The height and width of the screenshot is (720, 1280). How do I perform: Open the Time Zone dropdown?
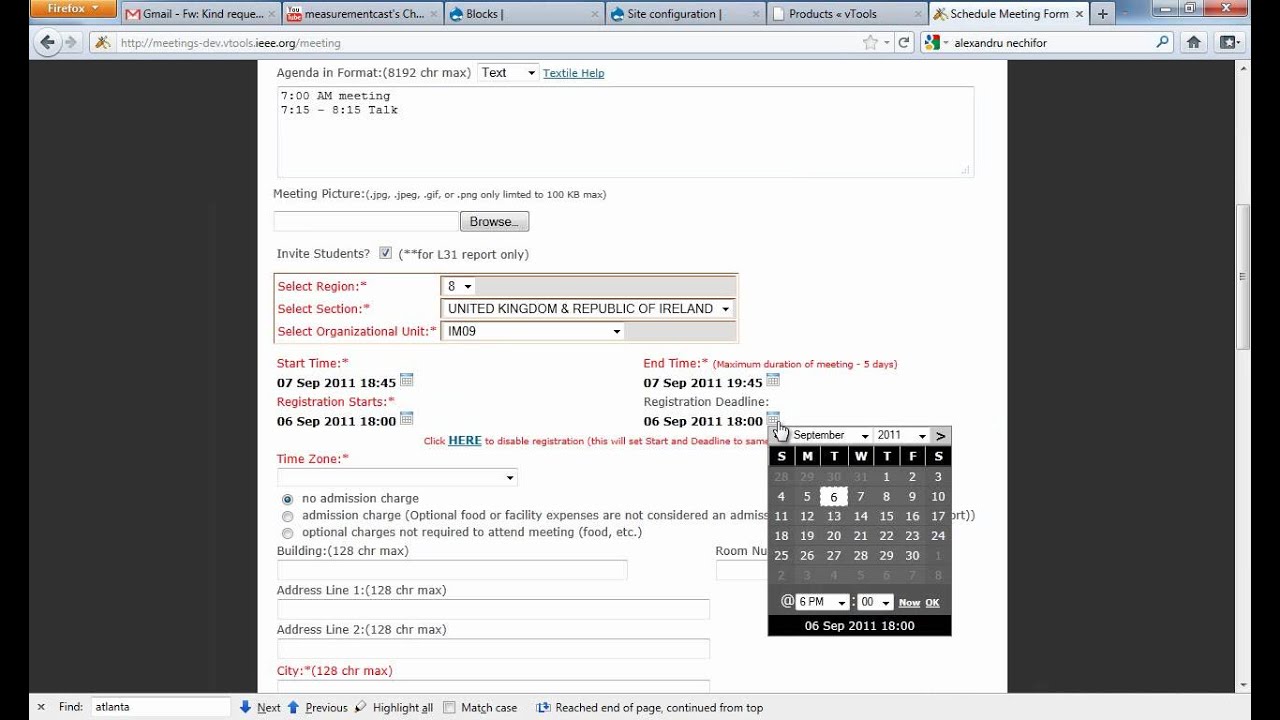point(397,478)
